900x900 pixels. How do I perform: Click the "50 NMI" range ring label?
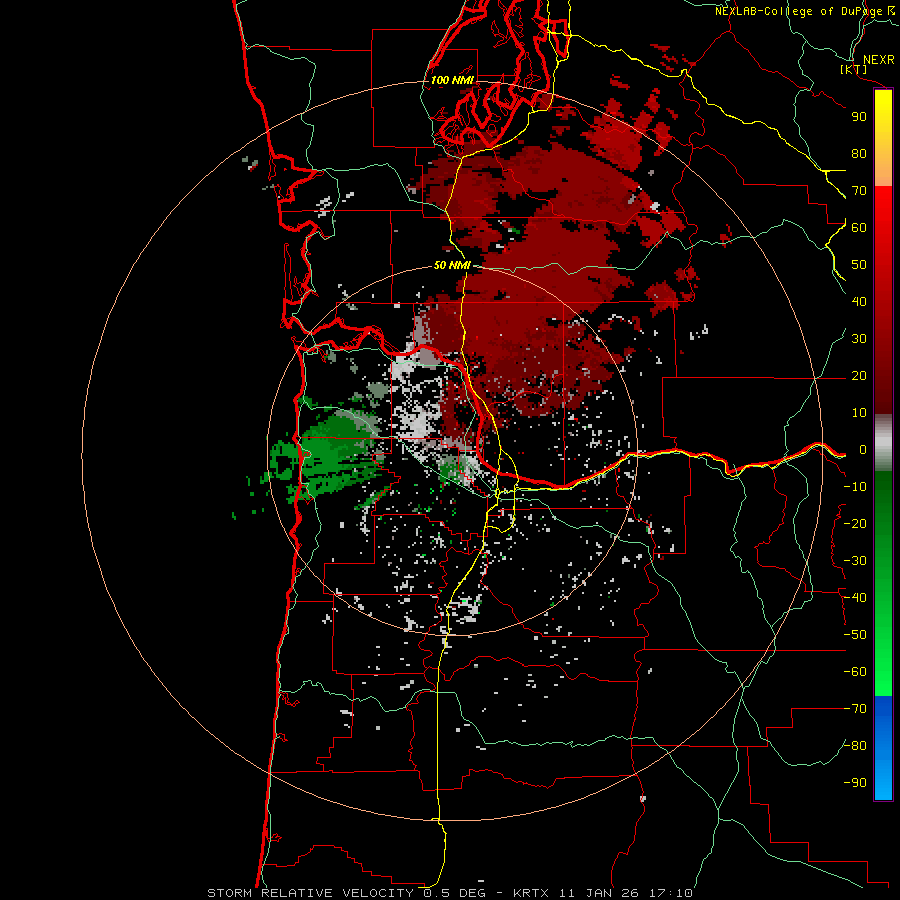coord(452,265)
